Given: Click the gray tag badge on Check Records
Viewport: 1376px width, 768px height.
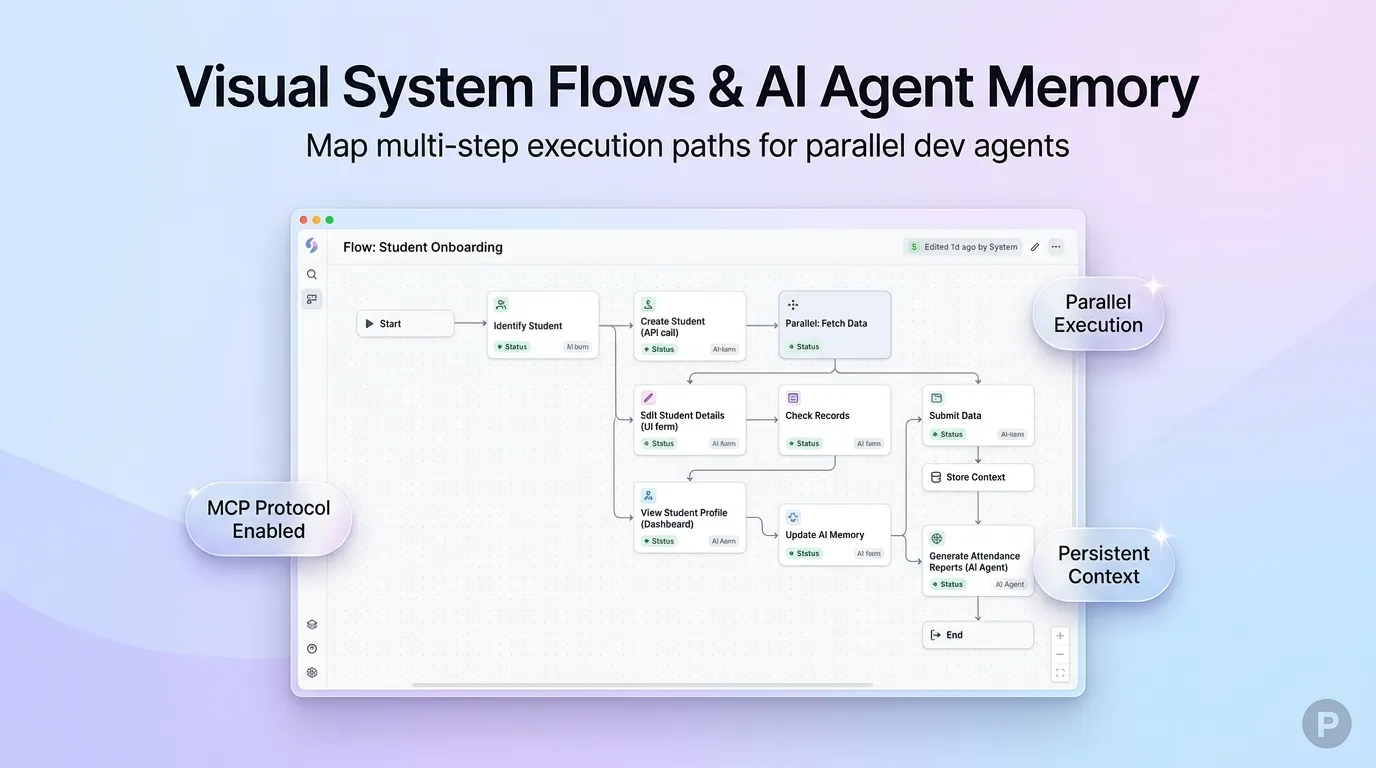Looking at the screenshot, I should tap(869, 443).
